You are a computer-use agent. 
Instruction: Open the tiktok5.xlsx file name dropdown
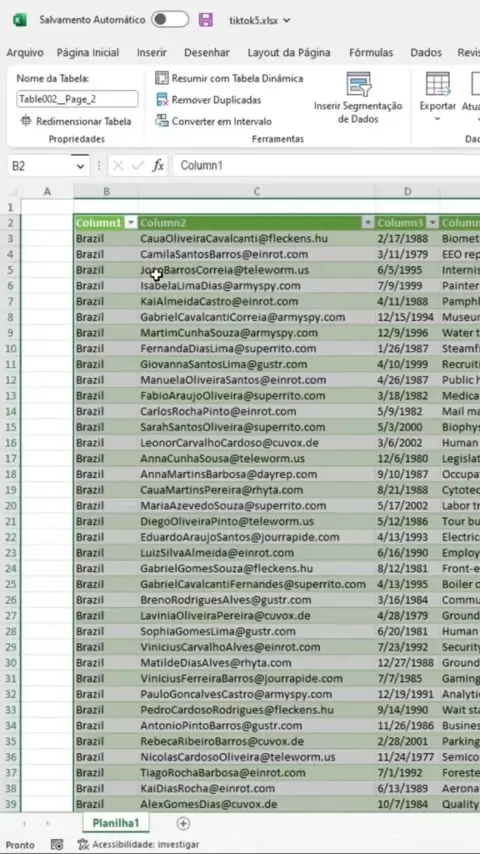coord(287,21)
